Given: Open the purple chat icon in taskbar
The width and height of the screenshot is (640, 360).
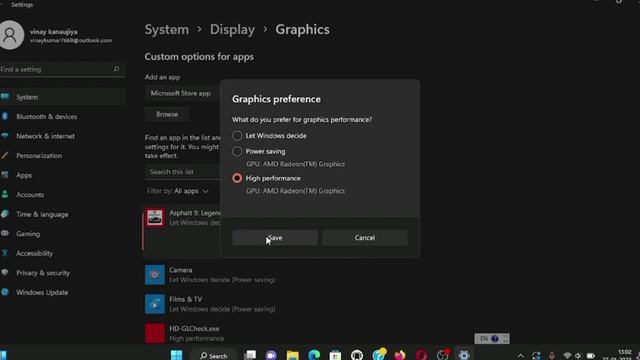Looking at the screenshot, I should tap(271, 355).
